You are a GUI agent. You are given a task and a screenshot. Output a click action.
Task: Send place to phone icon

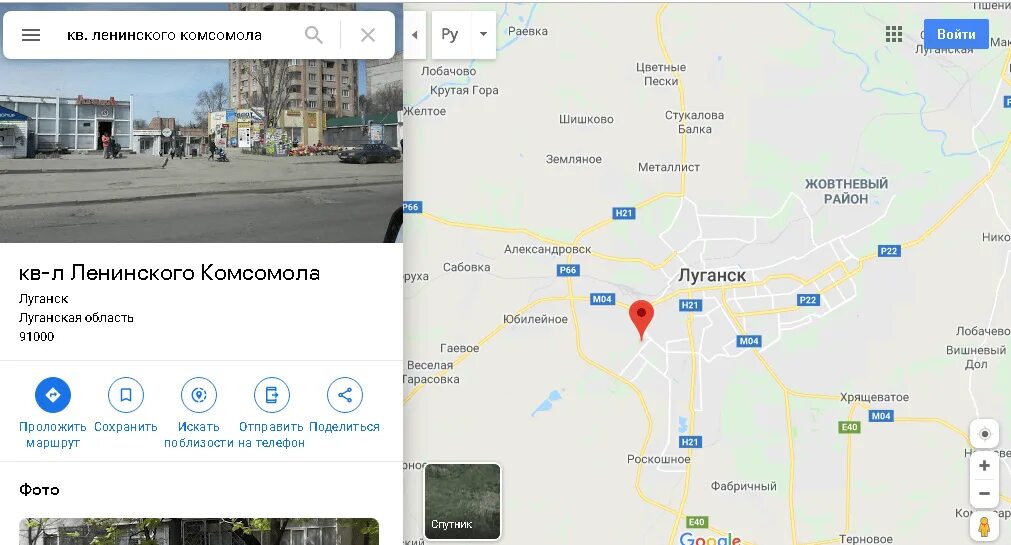coord(271,395)
